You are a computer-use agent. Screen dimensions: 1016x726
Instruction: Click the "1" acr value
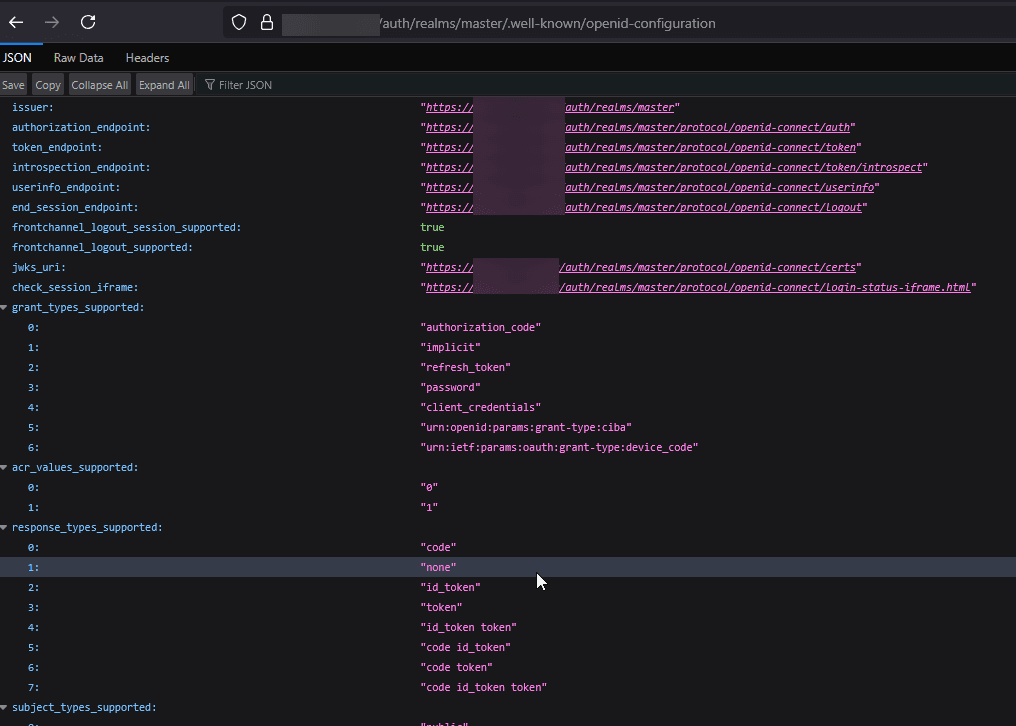pos(429,508)
